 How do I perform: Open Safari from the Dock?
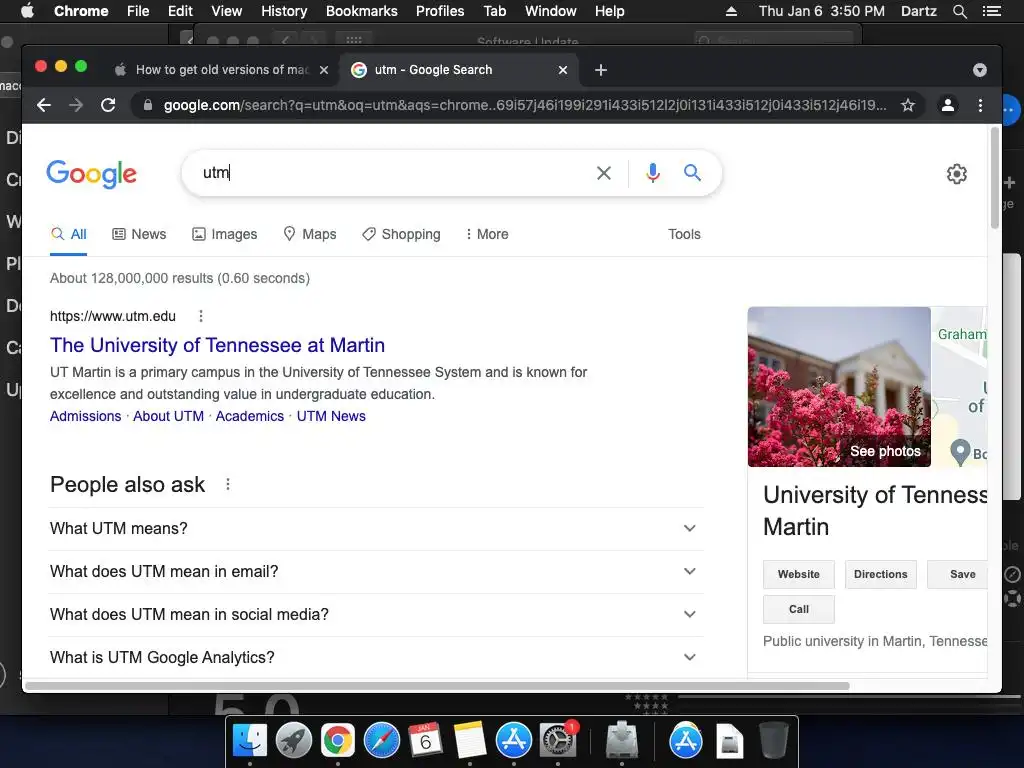(x=381, y=741)
